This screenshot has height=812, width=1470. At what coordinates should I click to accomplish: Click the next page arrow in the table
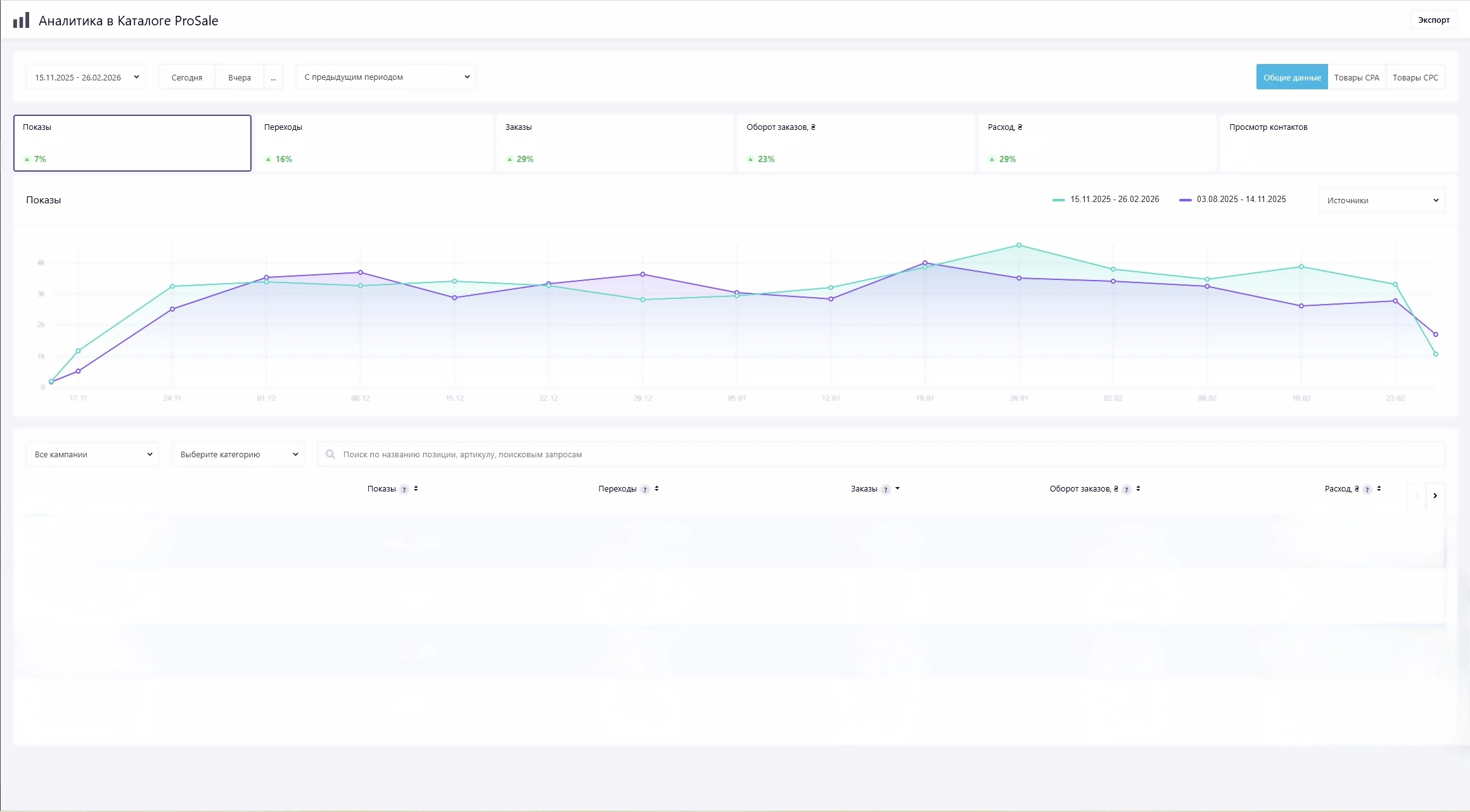1435,496
